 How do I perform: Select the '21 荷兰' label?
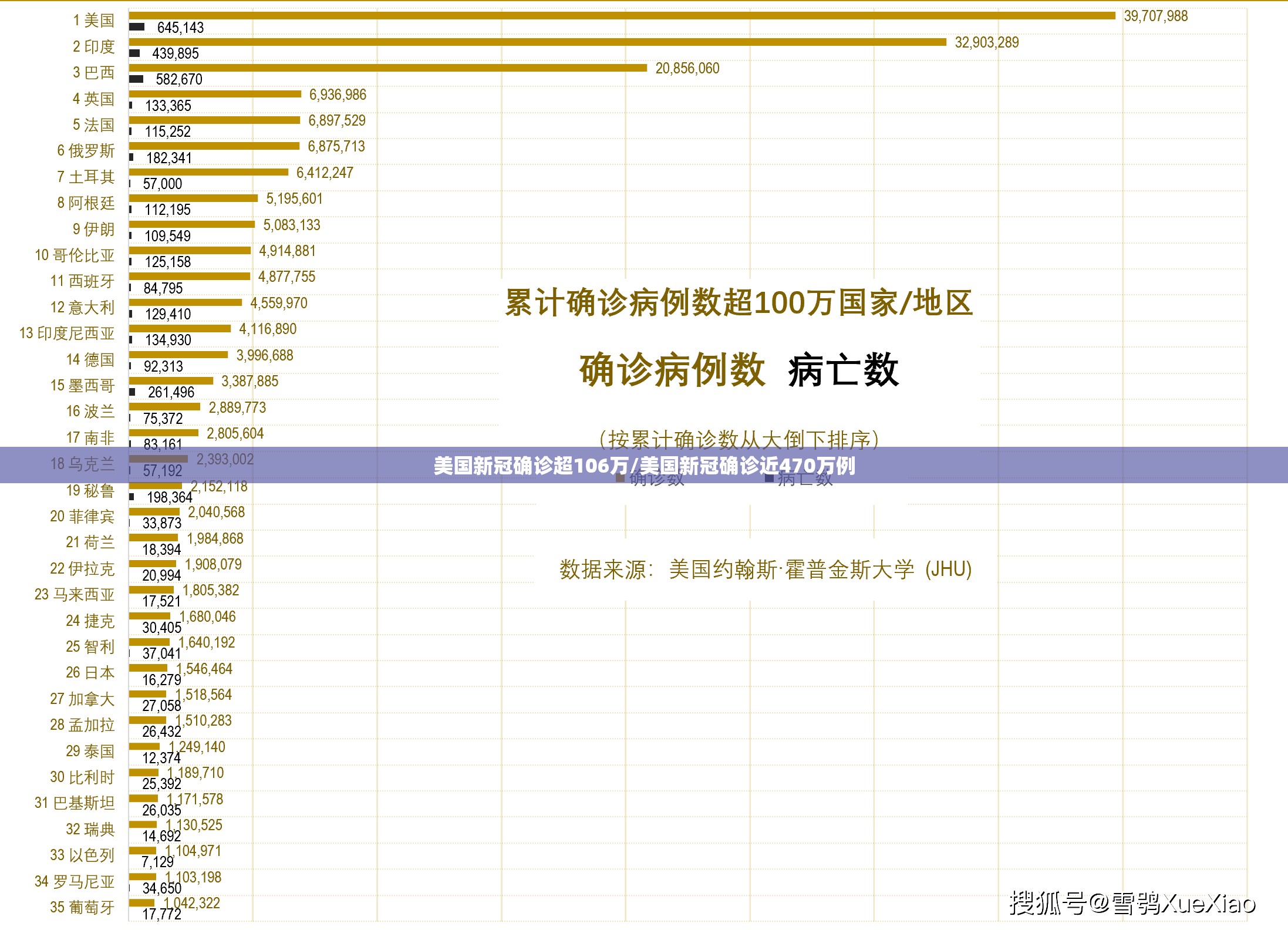click(x=90, y=541)
